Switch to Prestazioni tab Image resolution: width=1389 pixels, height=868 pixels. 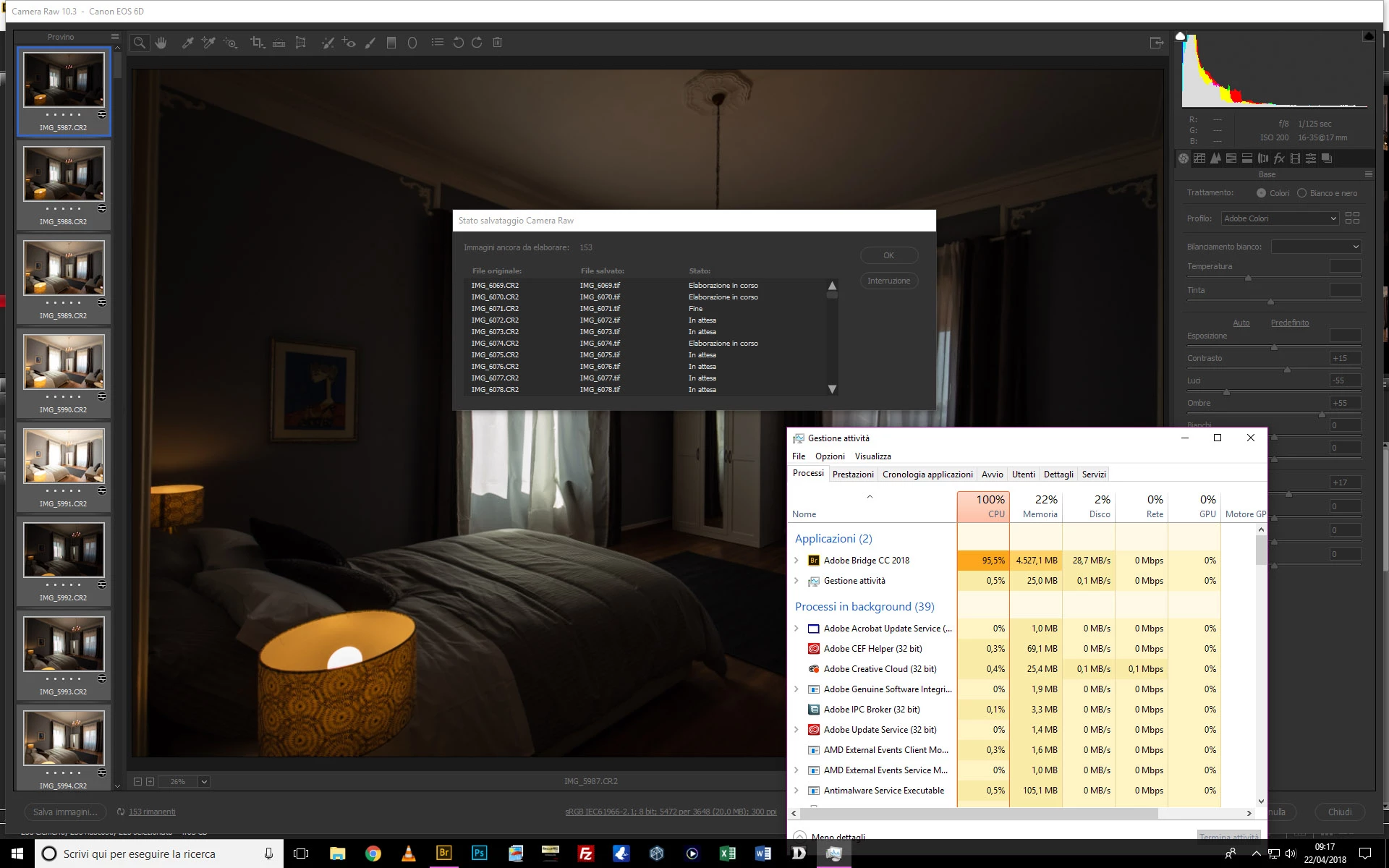click(853, 475)
